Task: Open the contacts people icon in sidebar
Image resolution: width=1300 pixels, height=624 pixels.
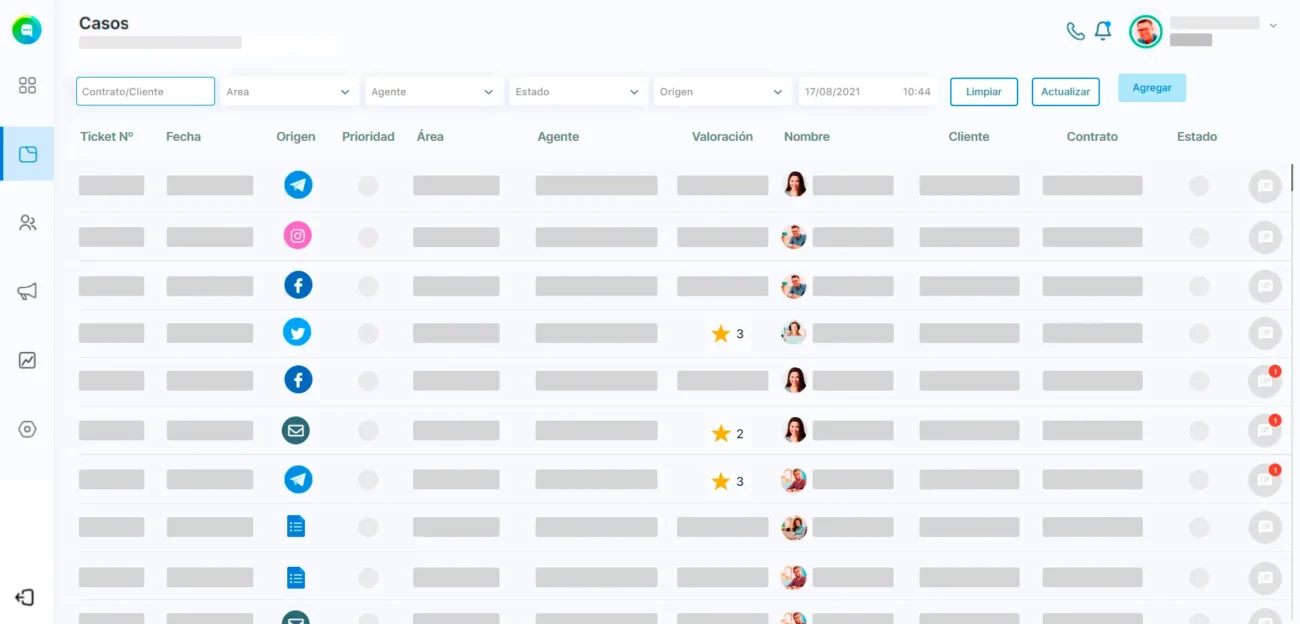Action: point(27,223)
